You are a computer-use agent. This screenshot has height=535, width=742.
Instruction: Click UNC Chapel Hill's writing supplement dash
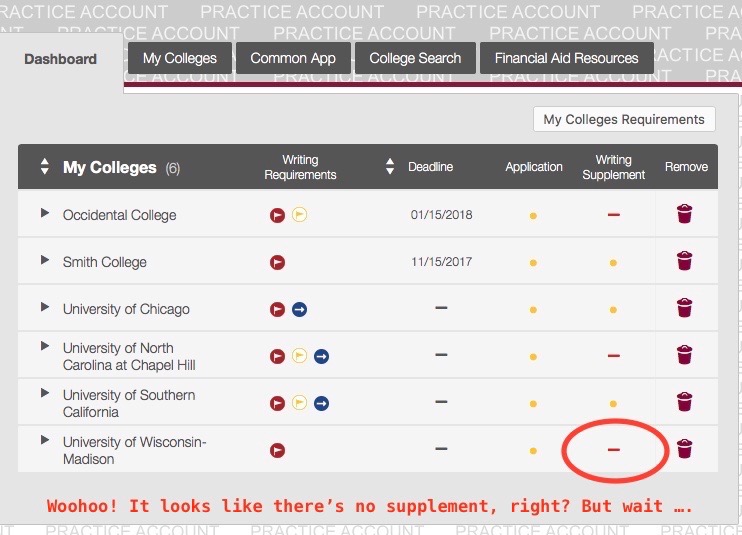point(614,356)
